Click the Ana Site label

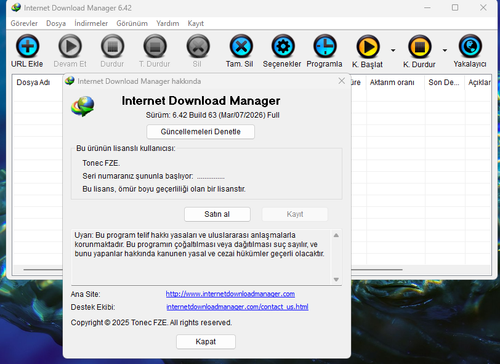85,294
